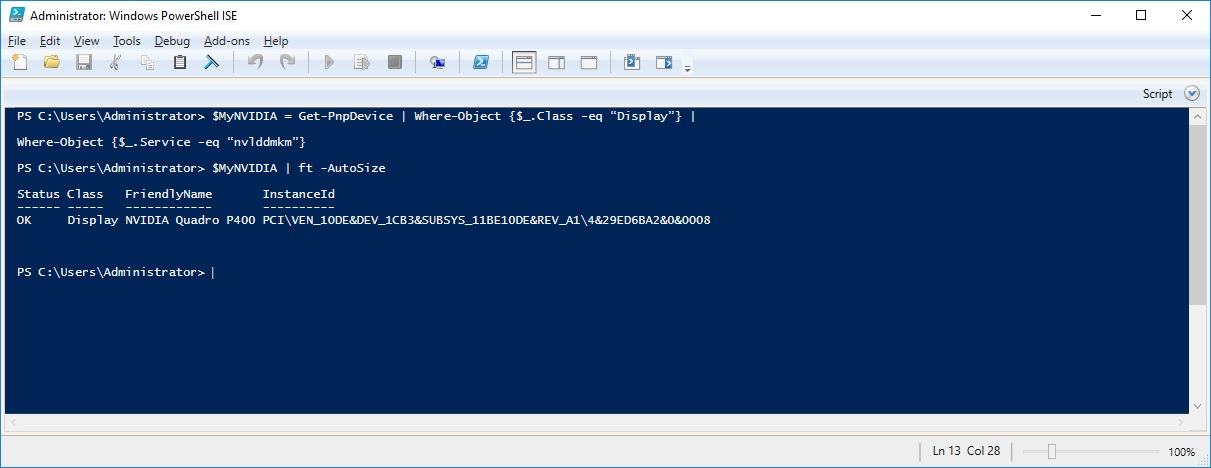Screen dimensions: 1211x468
Task: Start PowerShell.exe console icon
Action: click(480, 63)
